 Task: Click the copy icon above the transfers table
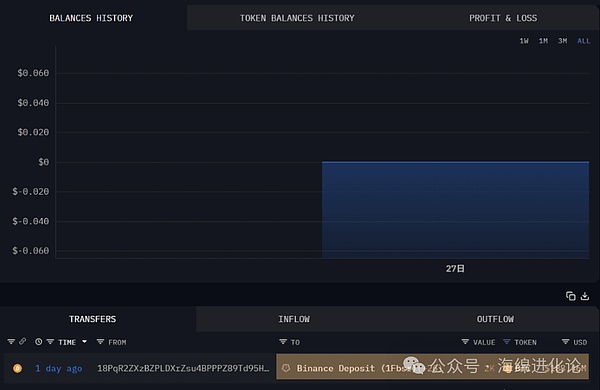[571, 296]
